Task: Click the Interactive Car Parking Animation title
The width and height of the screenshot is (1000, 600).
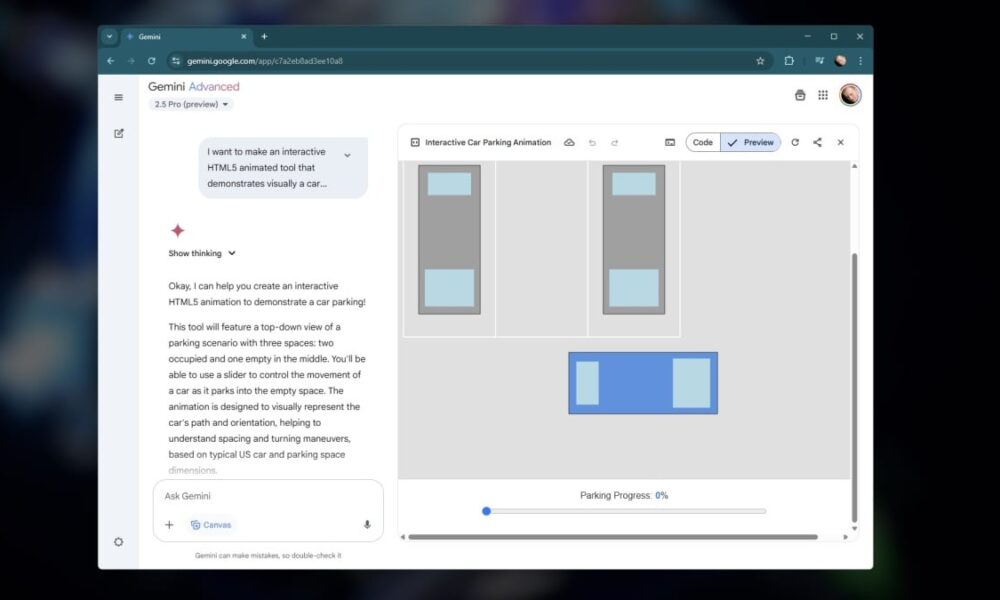Action: pyautogui.click(x=488, y=142)
